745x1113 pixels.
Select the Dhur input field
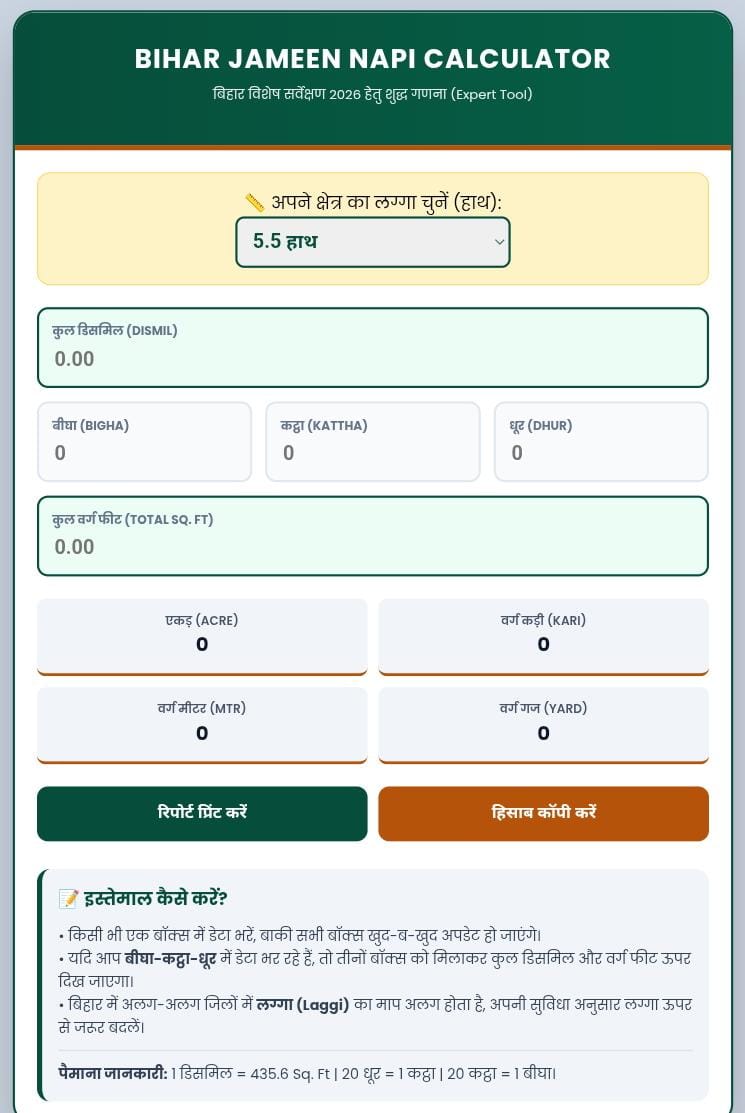coord(601,452)
